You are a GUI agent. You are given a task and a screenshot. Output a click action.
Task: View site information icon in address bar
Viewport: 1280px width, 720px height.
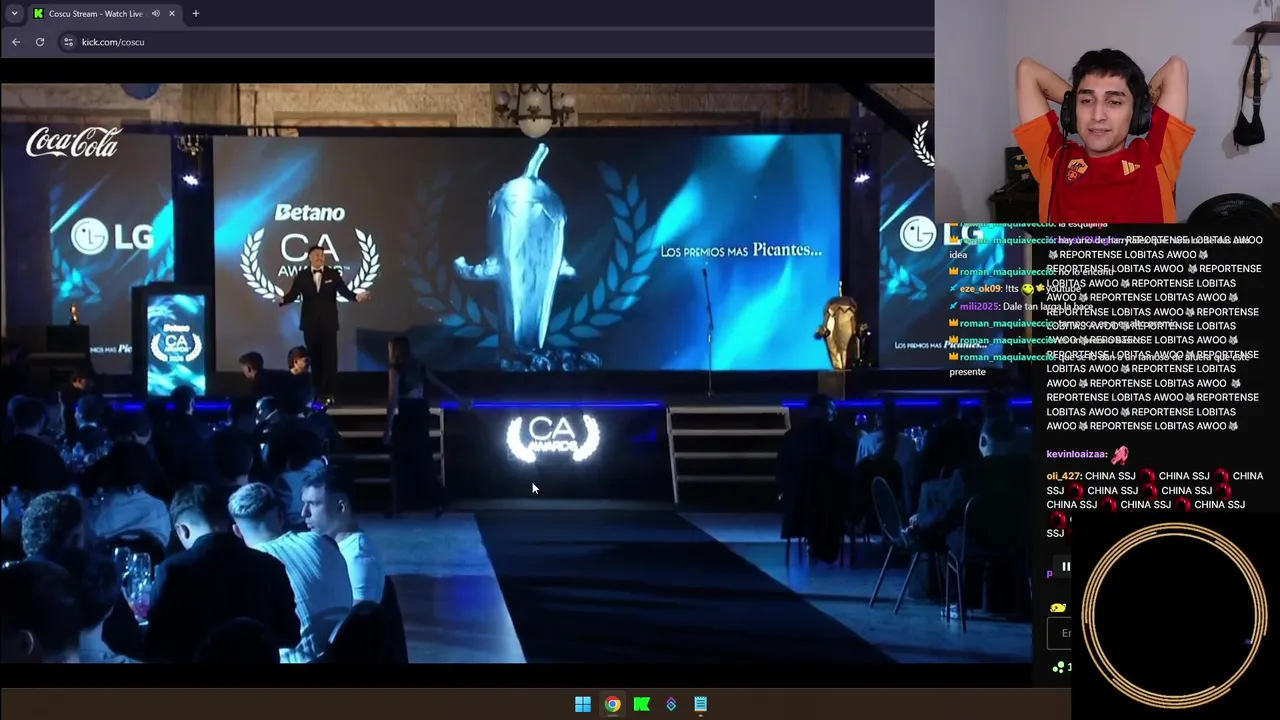pos(68,42)
